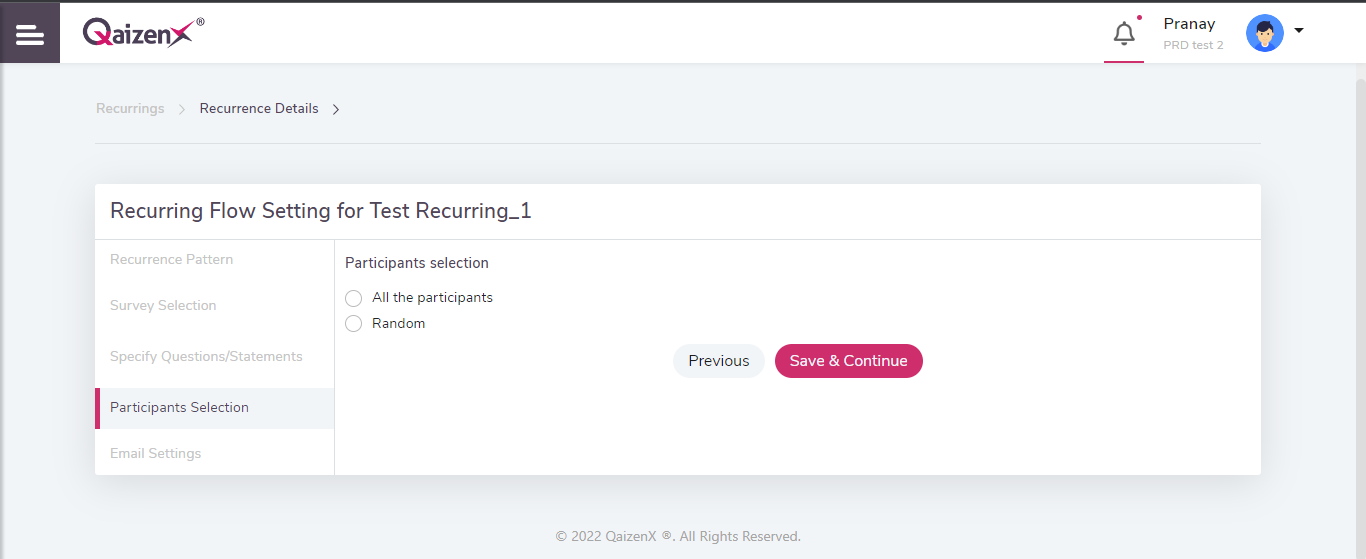The width and height of the screenshot is (1366, 559).
Task: Open Specify Questions/Statements step
Action: 206,356
